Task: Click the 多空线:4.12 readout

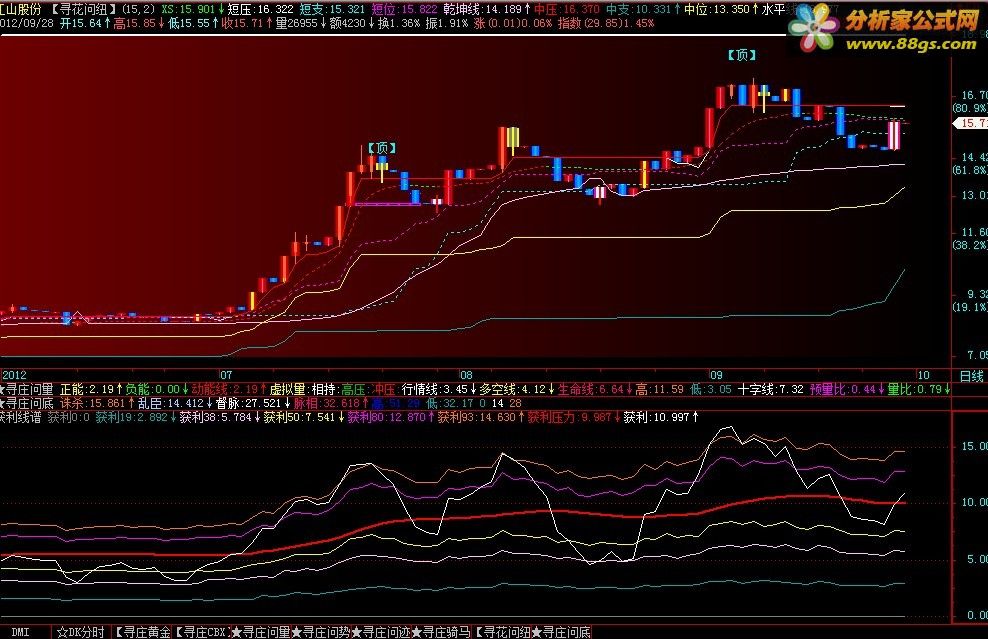Action: 517,389
